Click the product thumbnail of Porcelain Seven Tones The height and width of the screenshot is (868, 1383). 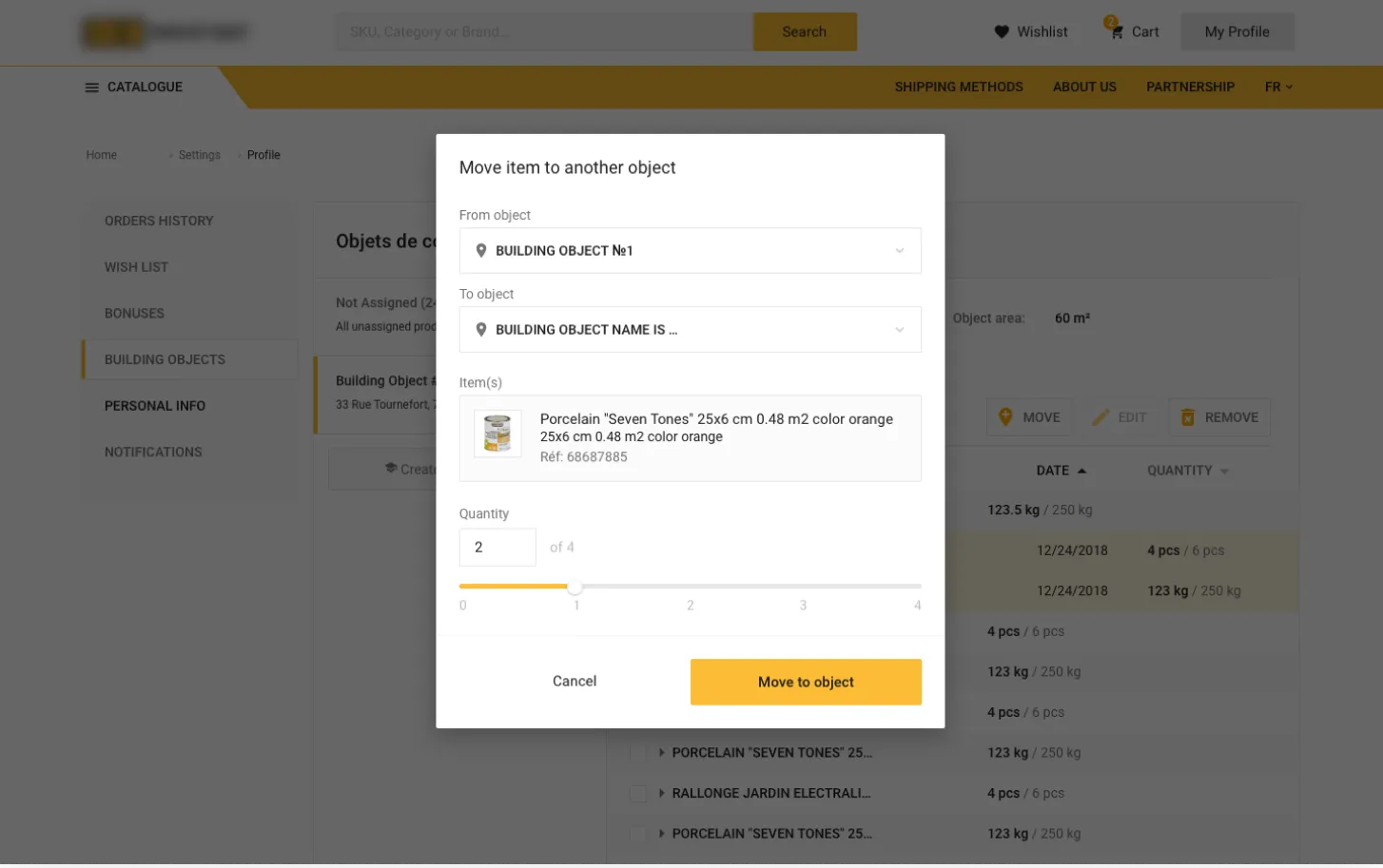coord(497,434)
